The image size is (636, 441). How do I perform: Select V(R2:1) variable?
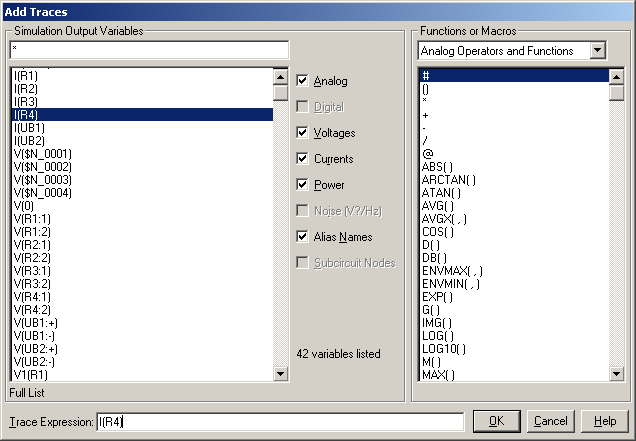click(143, 245)
